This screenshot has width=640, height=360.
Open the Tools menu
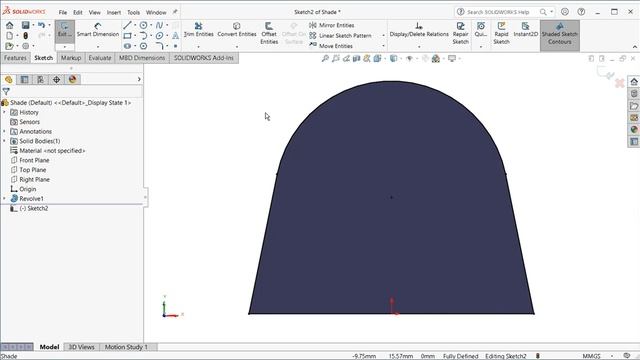tap(133, 12)
